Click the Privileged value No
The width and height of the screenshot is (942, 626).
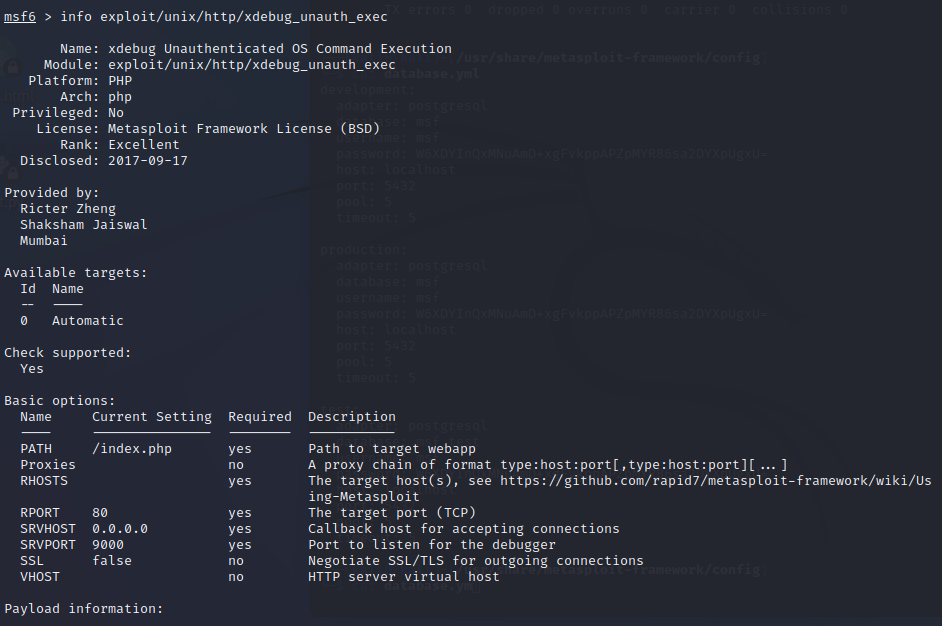tap(116, 113)
